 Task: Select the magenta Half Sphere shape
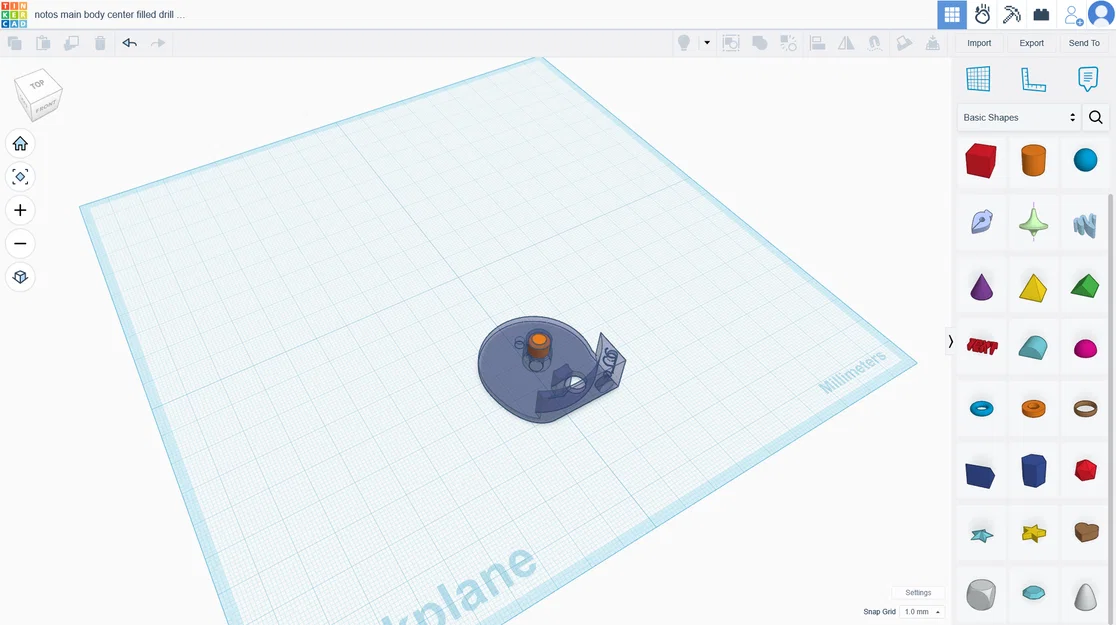pyautogui.click(x=1085, y=349)
